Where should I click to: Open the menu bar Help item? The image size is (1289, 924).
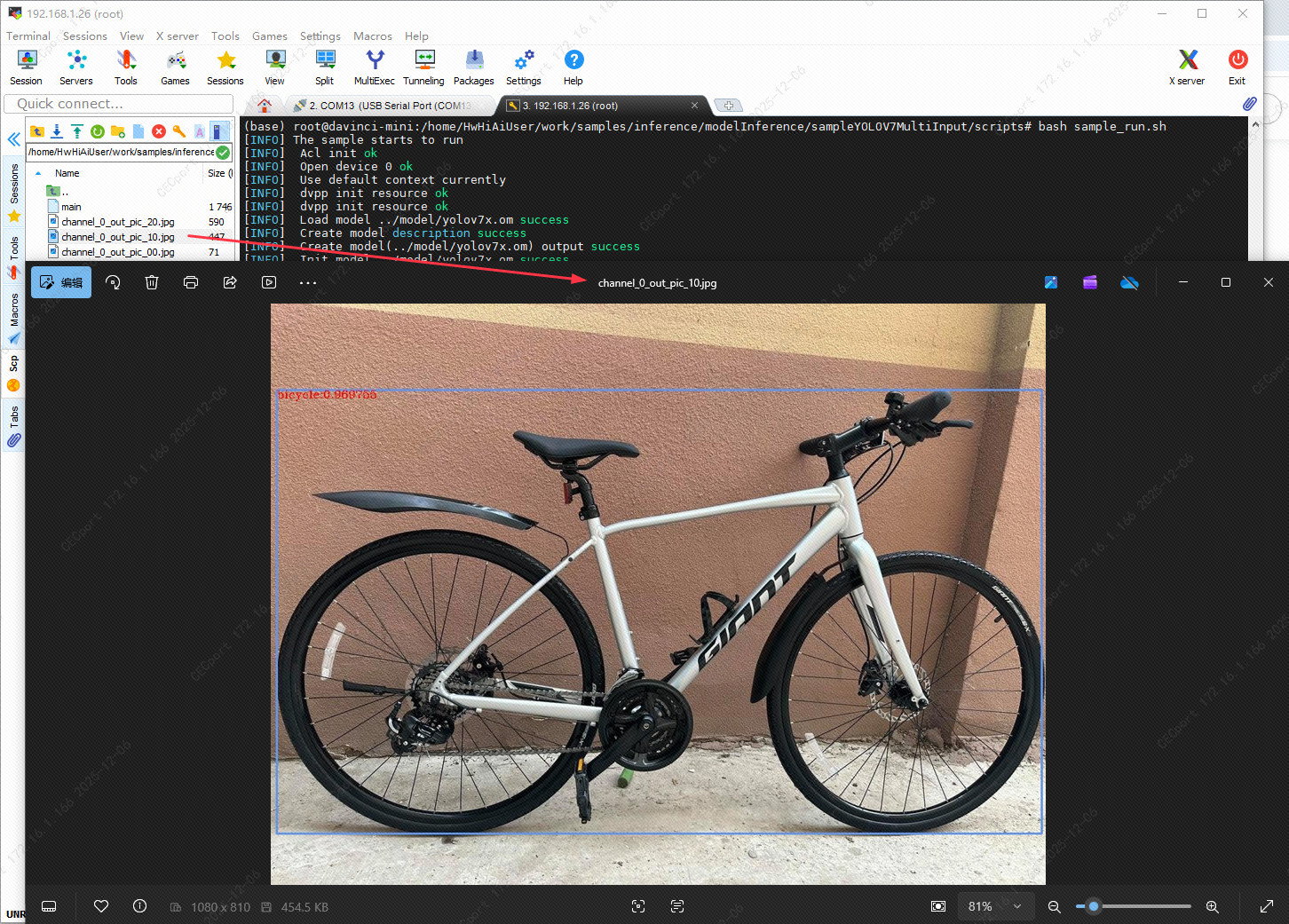[x=416, y=36]
